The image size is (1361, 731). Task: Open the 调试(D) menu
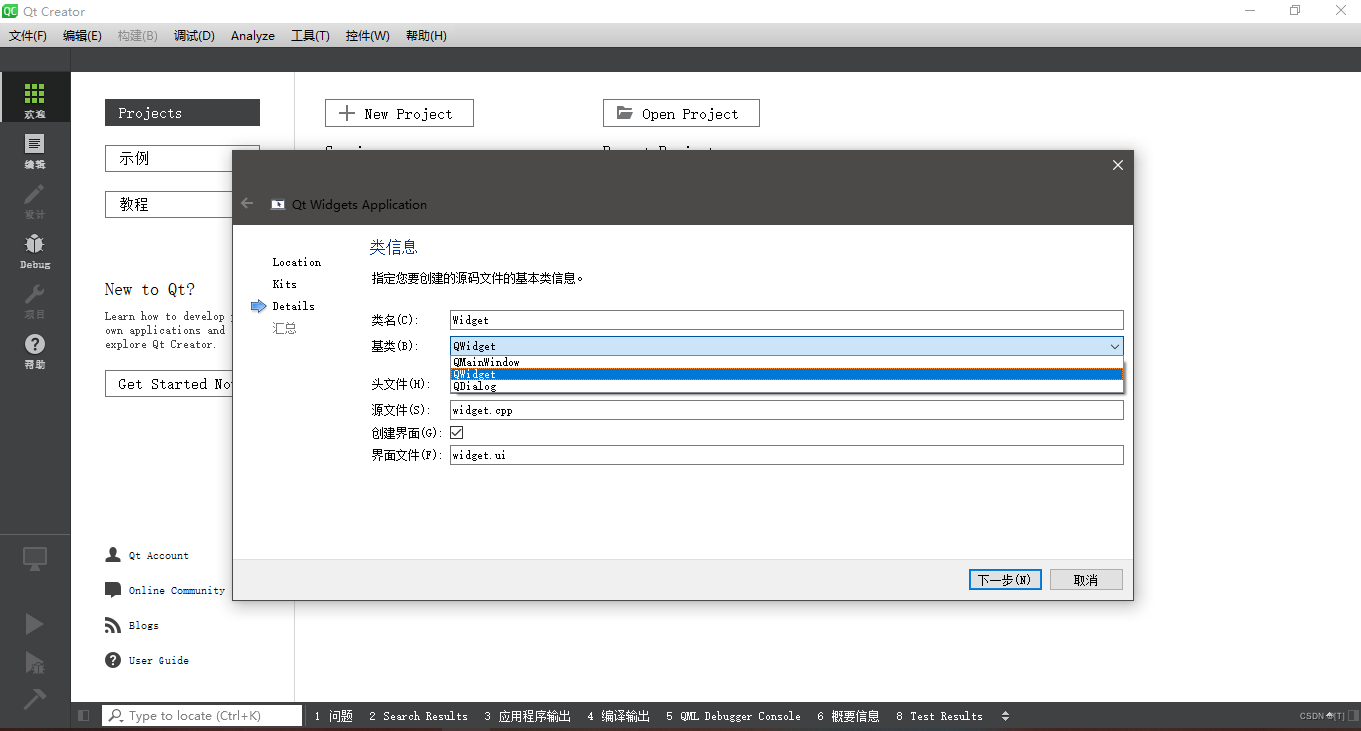coord(194,35)
